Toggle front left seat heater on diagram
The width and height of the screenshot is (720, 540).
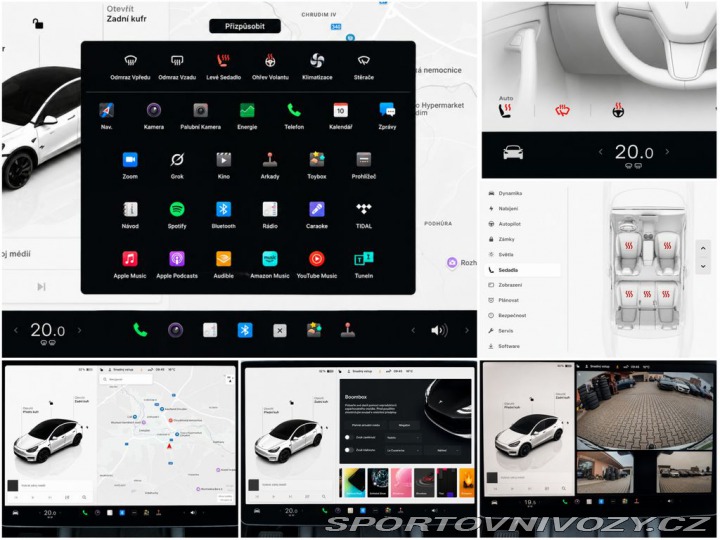629,246
